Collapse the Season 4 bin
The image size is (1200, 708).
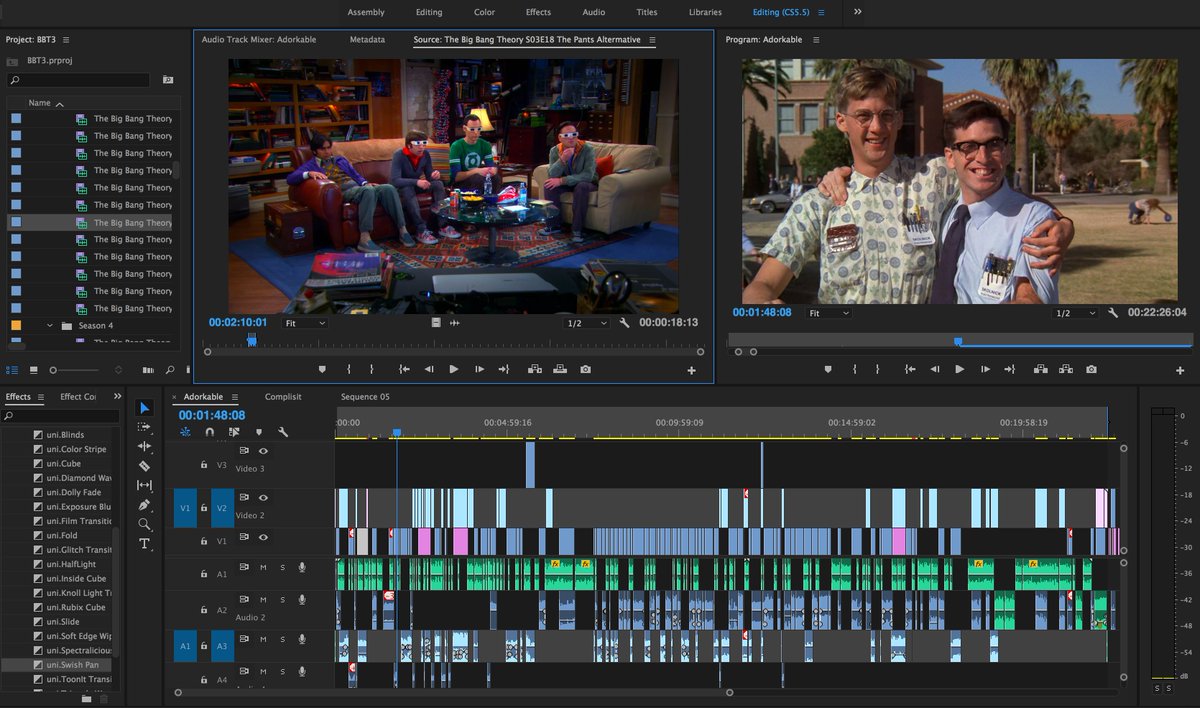pos(50,325)
